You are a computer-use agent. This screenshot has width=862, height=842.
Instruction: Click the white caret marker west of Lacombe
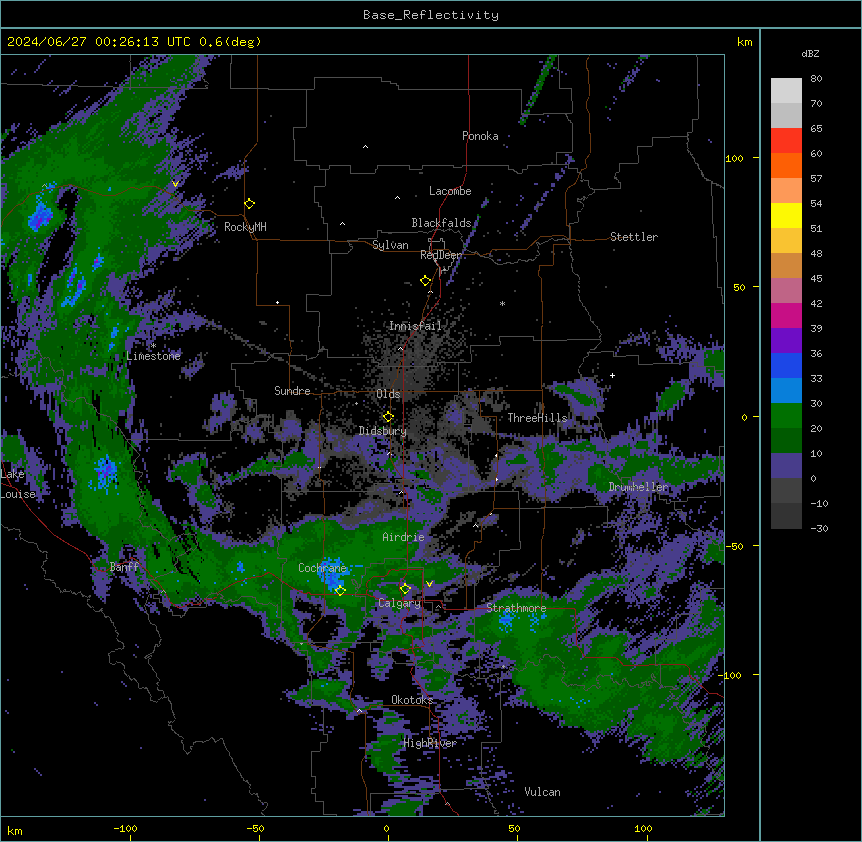click(x=397, y=198)
